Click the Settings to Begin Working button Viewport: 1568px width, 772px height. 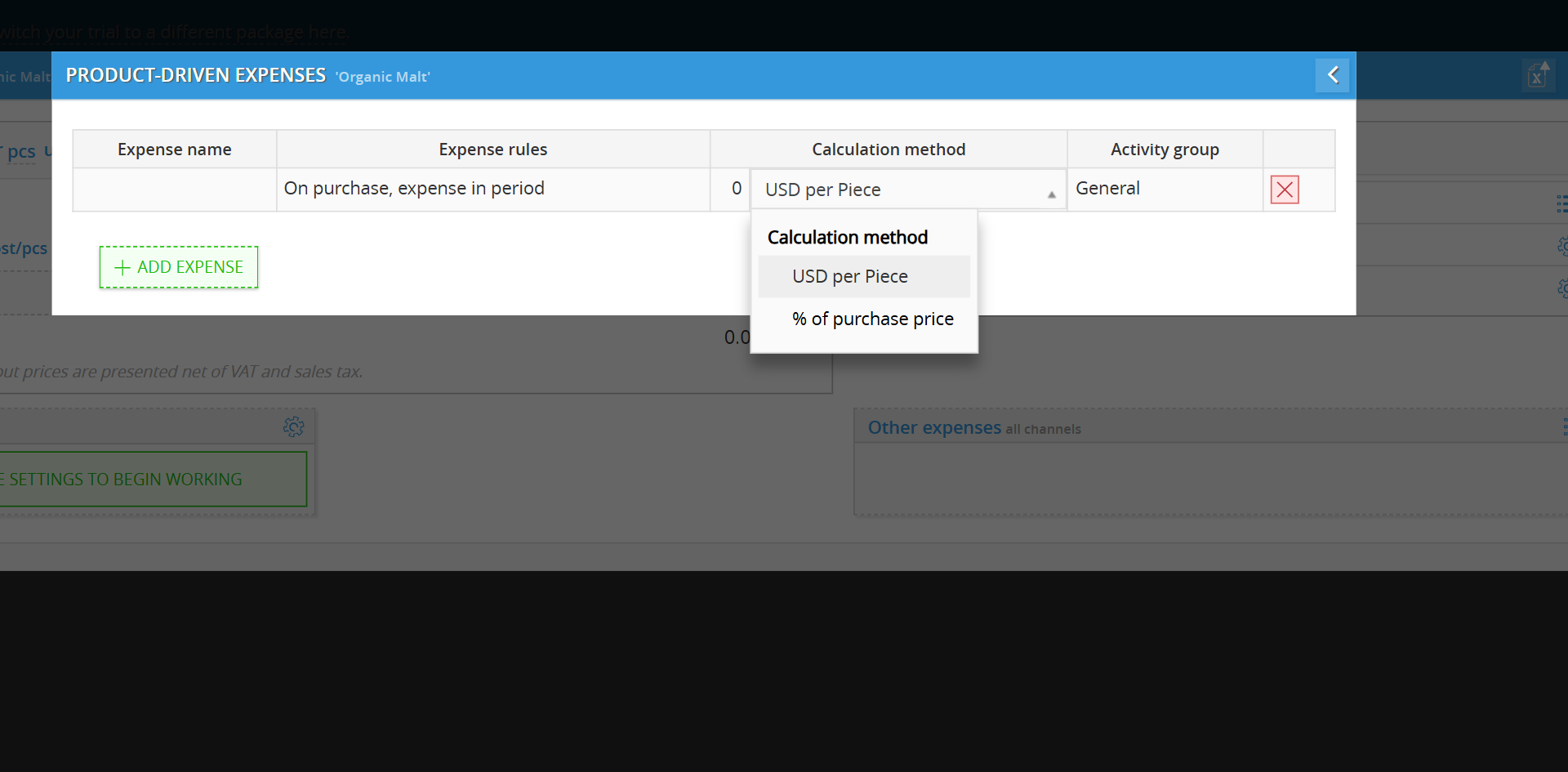point(147,480)
